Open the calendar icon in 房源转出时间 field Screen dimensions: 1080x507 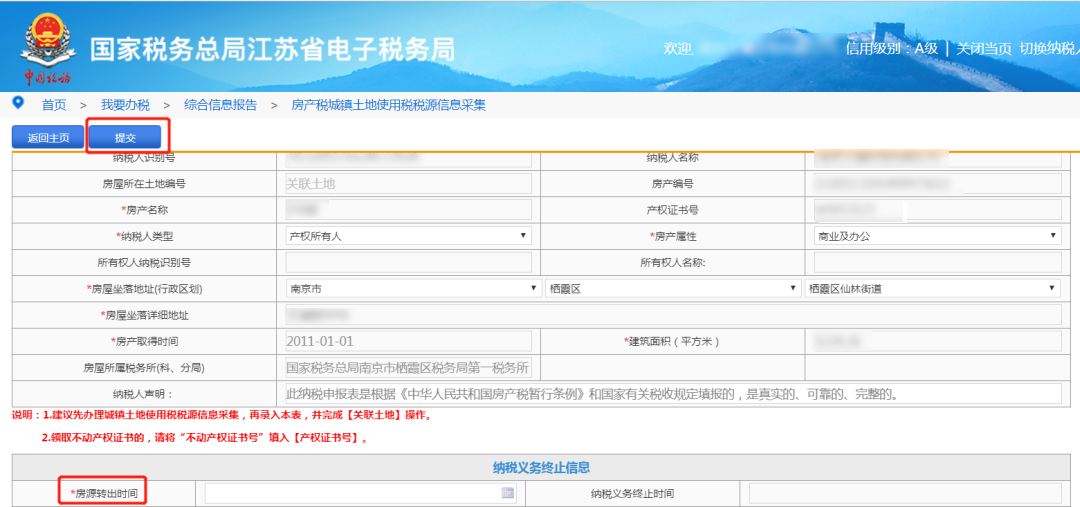507,493
